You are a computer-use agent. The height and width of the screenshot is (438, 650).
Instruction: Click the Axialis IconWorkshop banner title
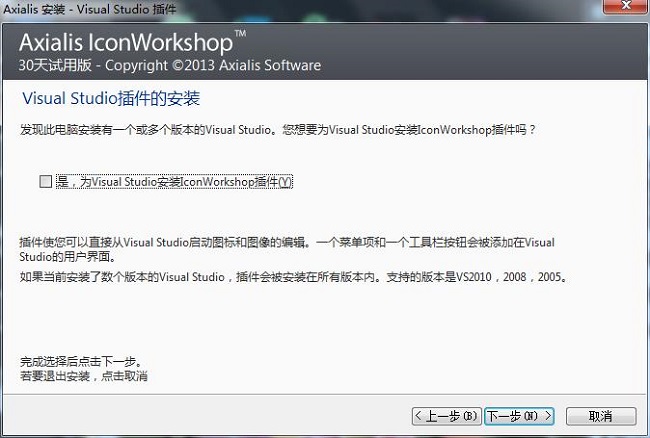point(125,44)
